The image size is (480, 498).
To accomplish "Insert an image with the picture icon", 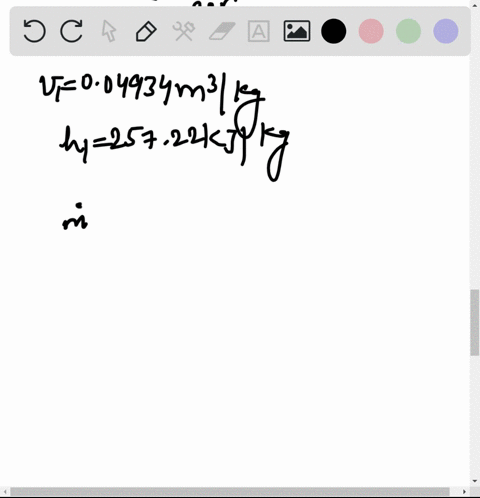I will pos(297,31).
